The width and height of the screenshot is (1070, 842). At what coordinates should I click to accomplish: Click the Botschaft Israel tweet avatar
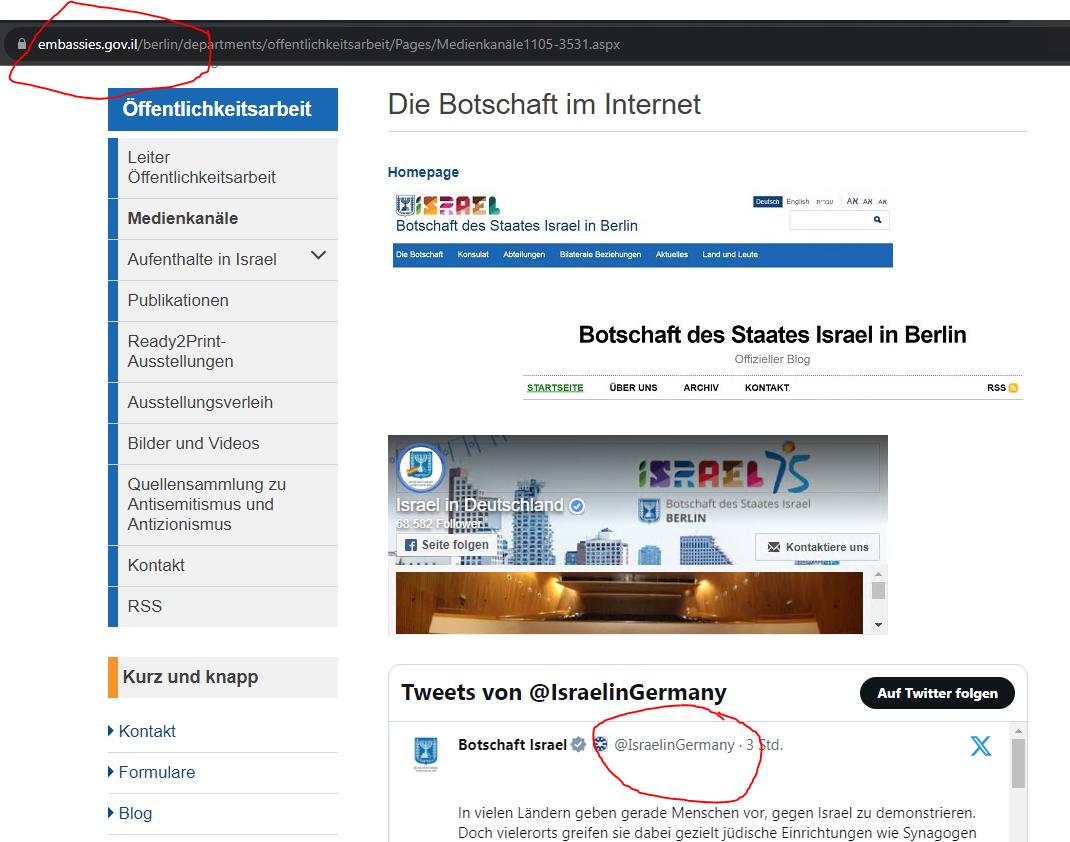426,754
